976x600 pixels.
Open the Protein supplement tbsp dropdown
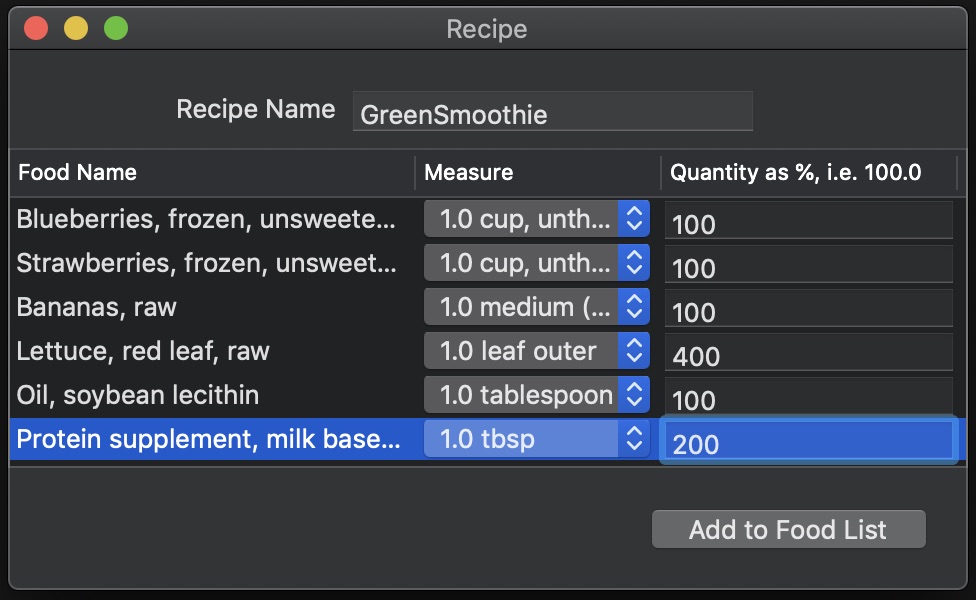(x=537, y=439)
